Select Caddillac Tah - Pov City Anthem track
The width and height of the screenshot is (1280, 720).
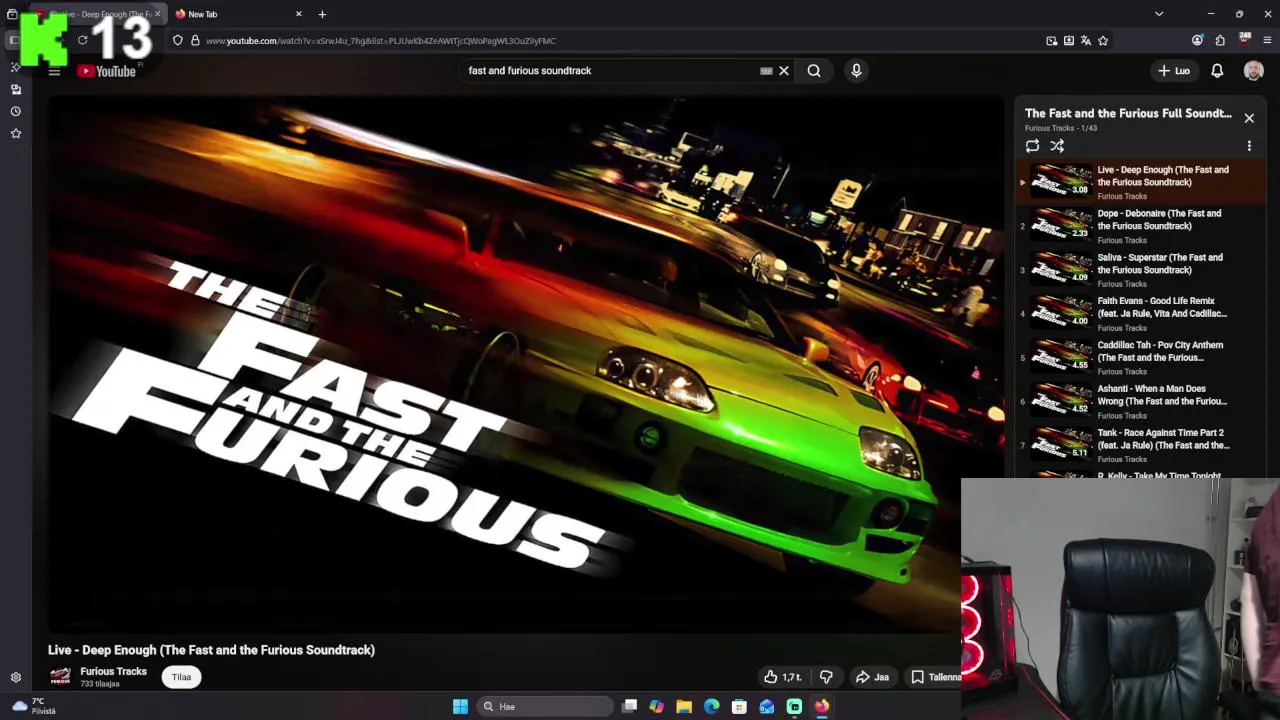coord(1140,358)
